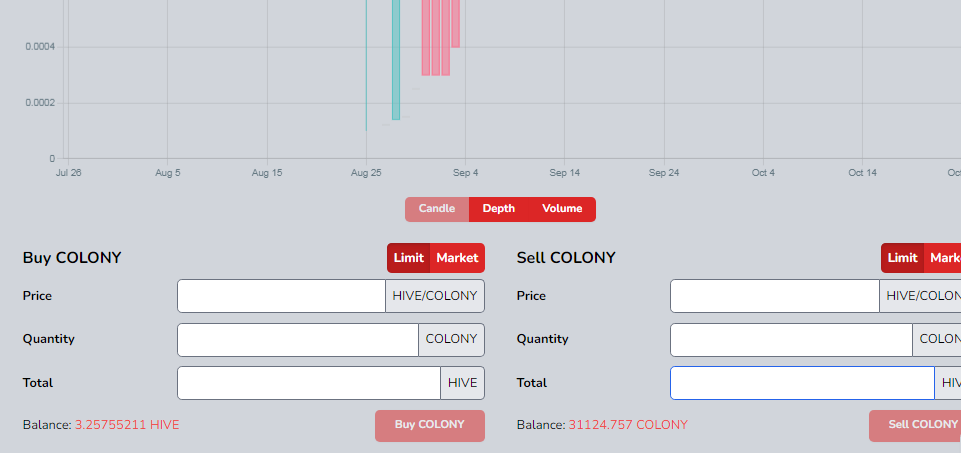Click the tall green candlestick bar on chart
This screenshot has width=961, height=453.
point(396,59)
